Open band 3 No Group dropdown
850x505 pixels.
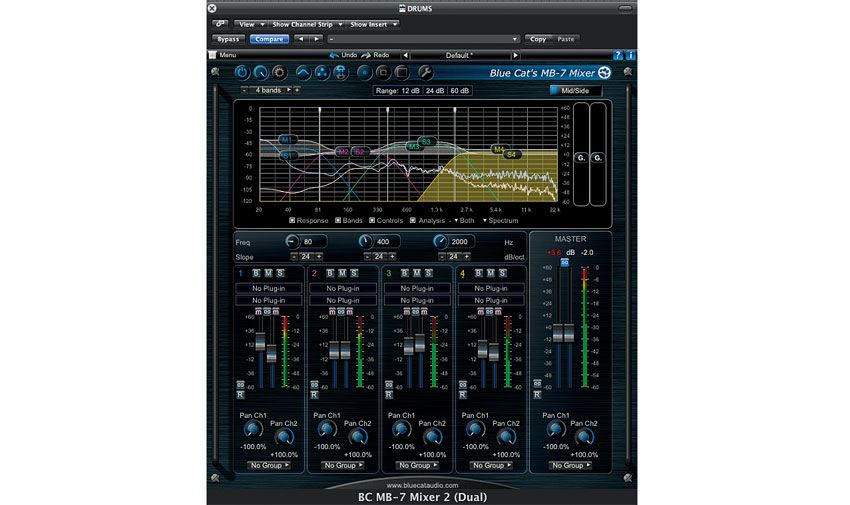[417, 465]
